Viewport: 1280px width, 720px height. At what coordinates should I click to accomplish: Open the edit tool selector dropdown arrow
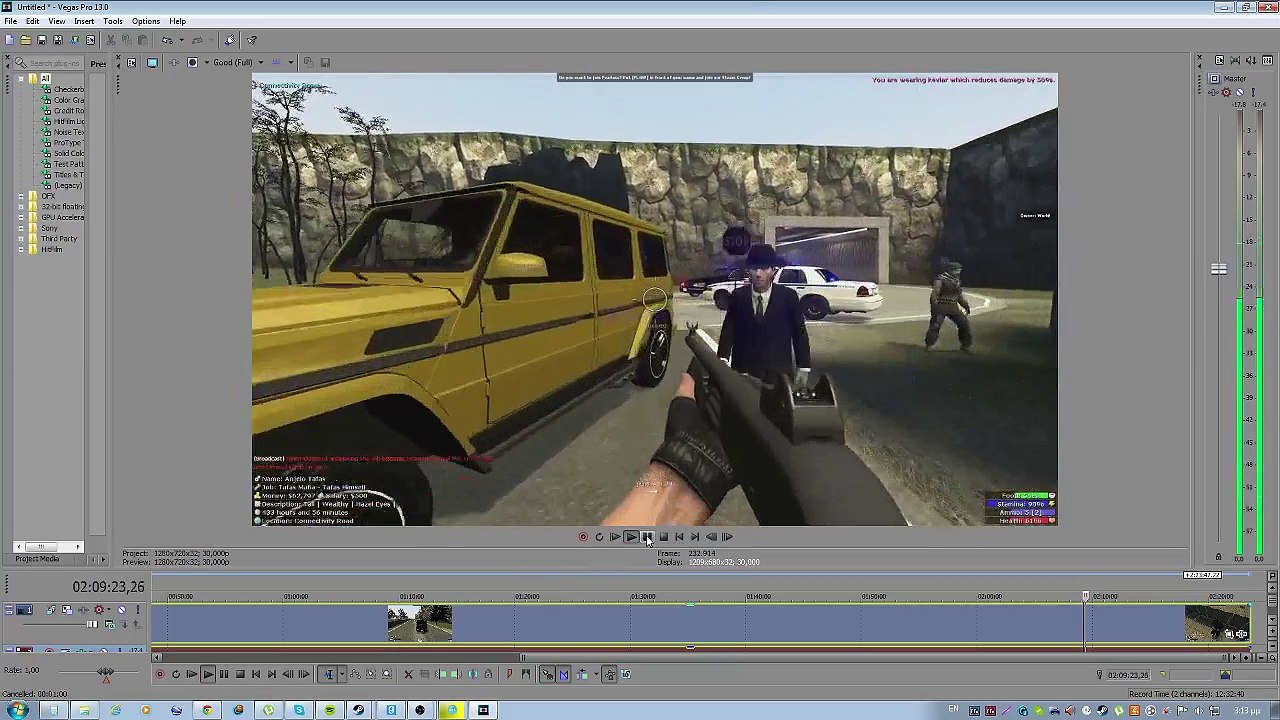click(x=342, y=674)
